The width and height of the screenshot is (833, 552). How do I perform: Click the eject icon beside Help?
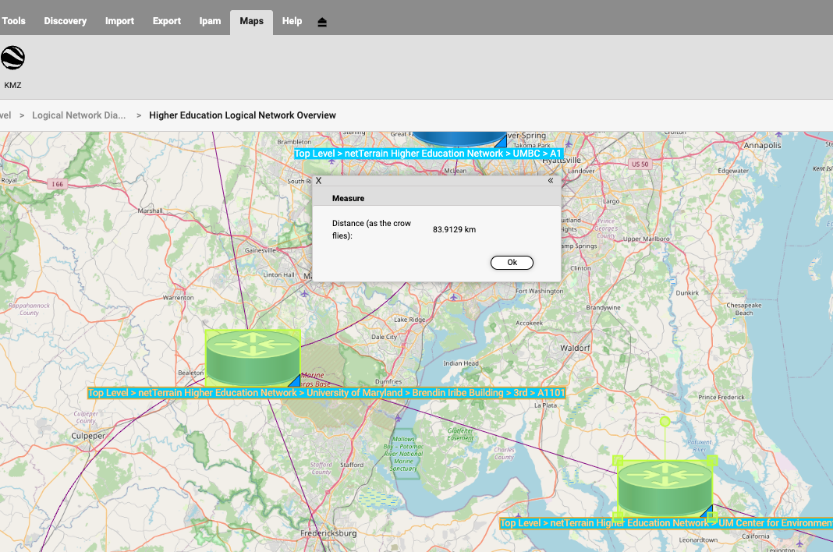(322, 22)
